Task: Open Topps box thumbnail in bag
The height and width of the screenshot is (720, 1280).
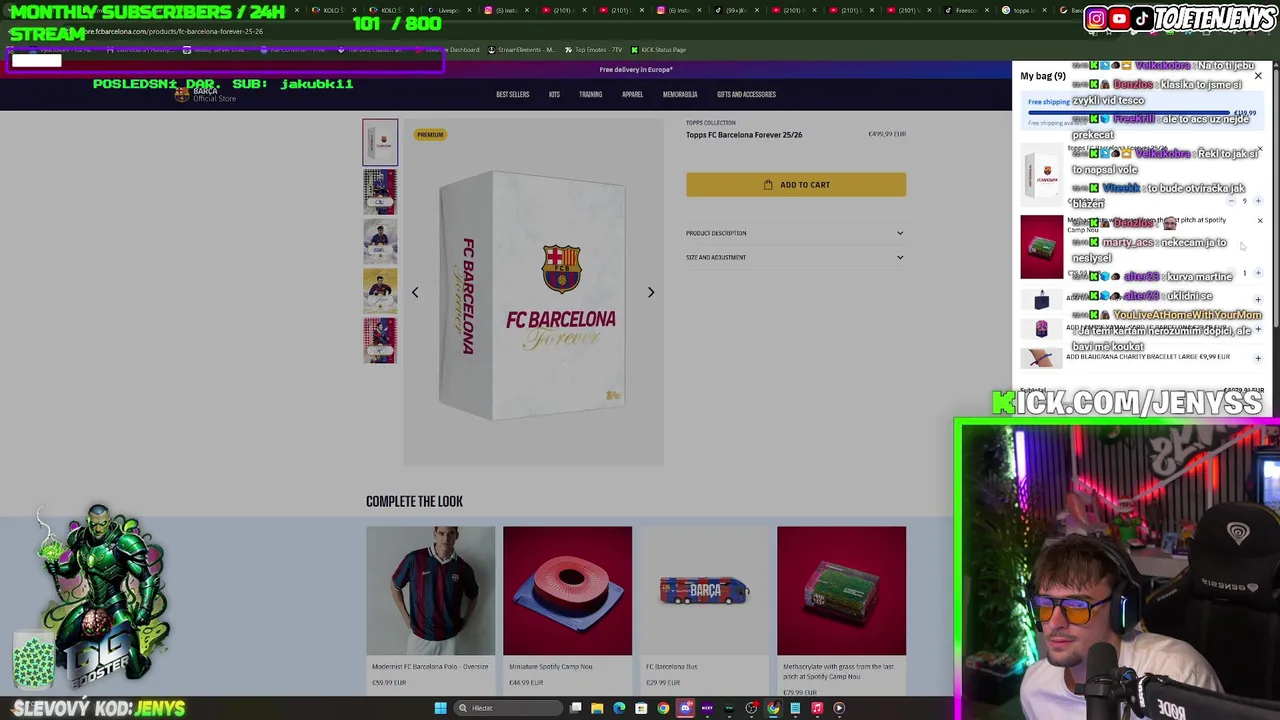Action: point(1043,174)
